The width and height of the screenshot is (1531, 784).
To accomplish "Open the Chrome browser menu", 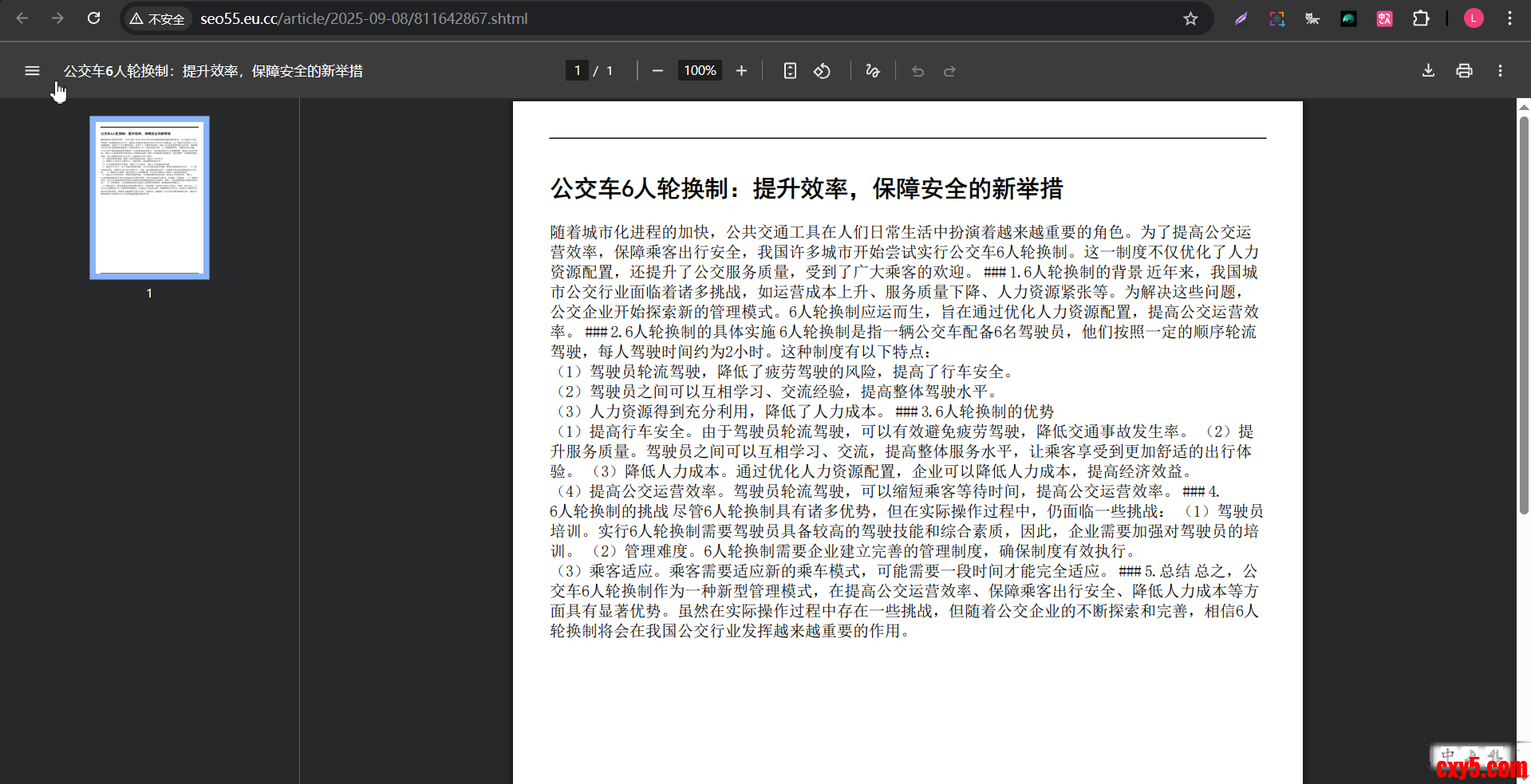I will [1510, 18].
